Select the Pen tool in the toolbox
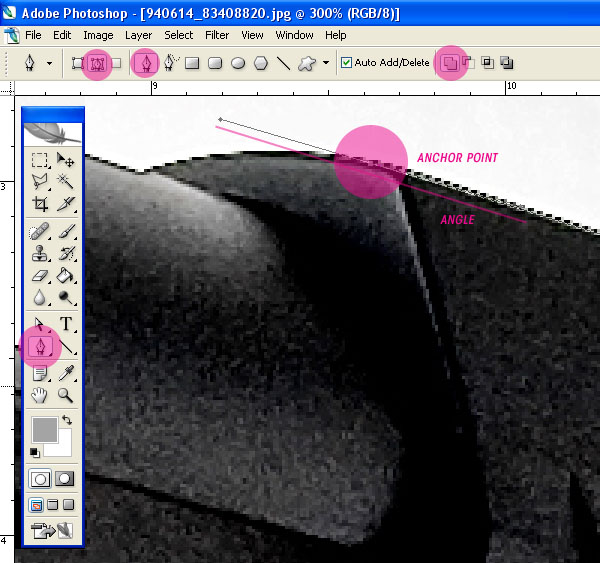Screen dimensions: 600x563 [40, 347]
